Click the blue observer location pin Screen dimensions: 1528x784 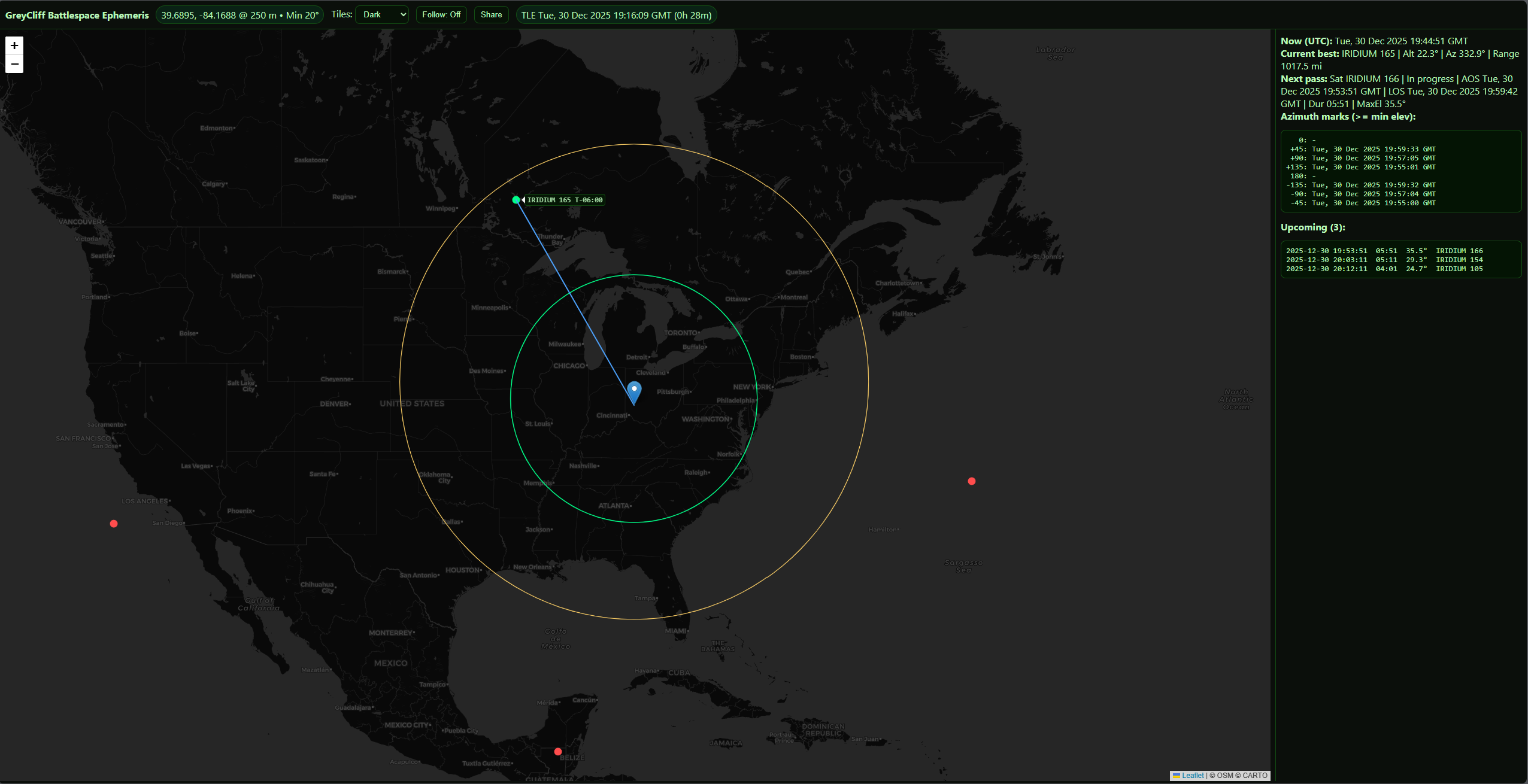[x=633, y=389]
